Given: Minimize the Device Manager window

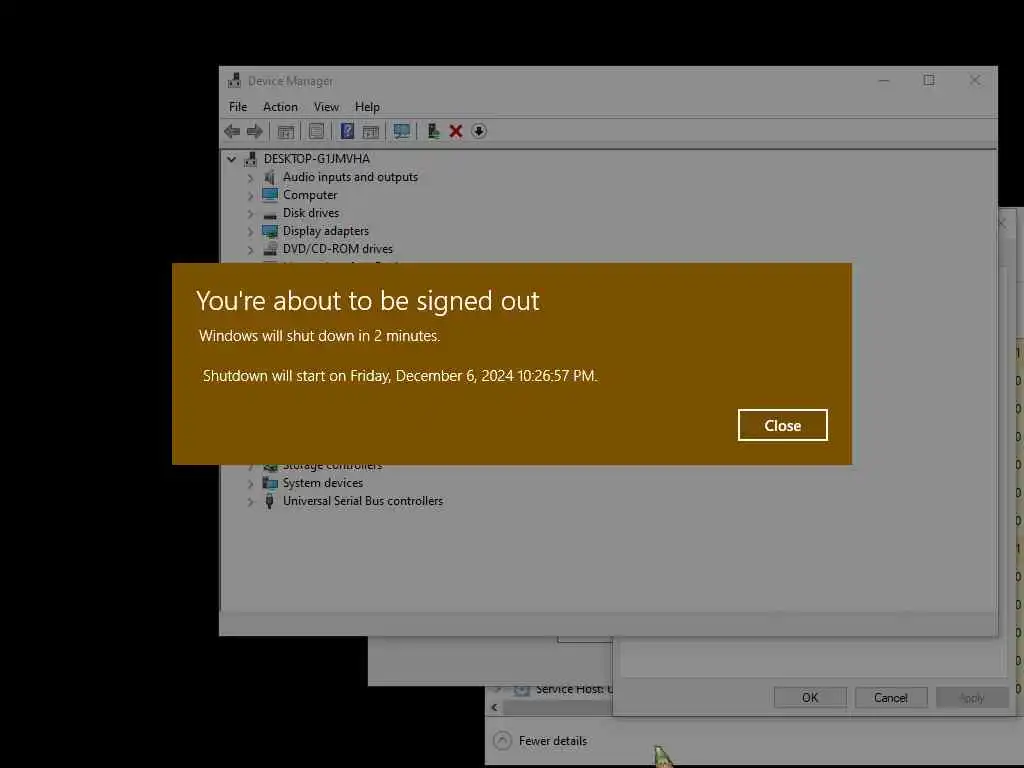Looking at the screenshot, I should [x=884, y=80].
